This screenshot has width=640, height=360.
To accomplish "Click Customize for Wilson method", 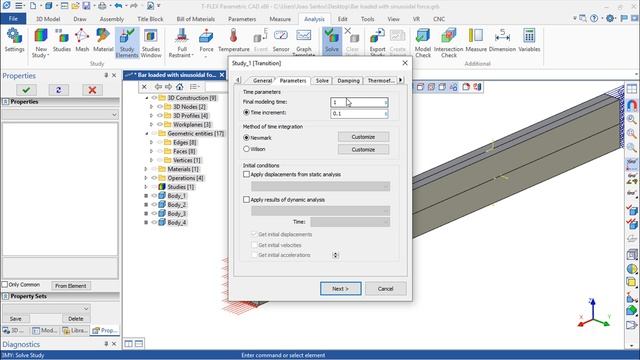I will (x=363, y=150).
